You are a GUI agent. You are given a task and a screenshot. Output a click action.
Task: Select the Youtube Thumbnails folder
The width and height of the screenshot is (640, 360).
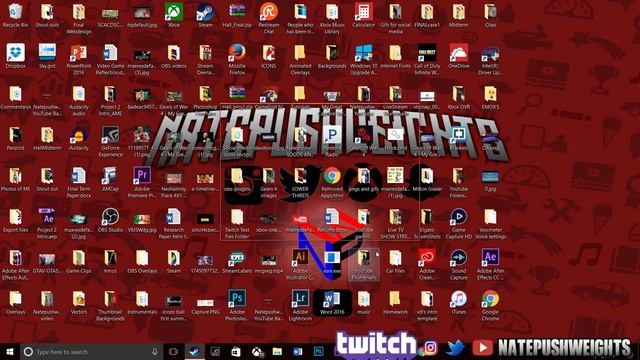click(364, 264)
